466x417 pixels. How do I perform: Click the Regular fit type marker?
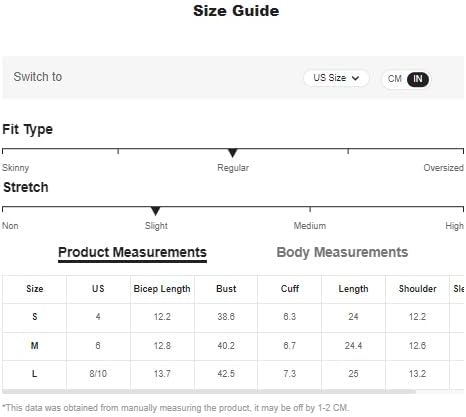(233, 153)
